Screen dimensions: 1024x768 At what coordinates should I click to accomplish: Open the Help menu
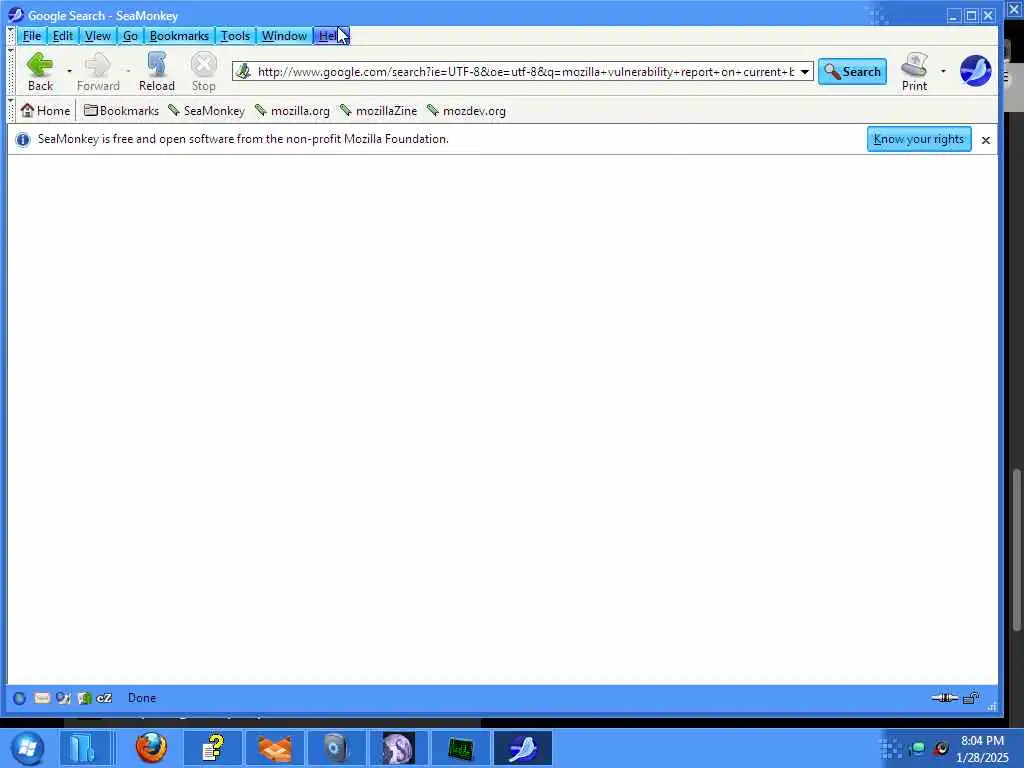click(x=331, y=36)
